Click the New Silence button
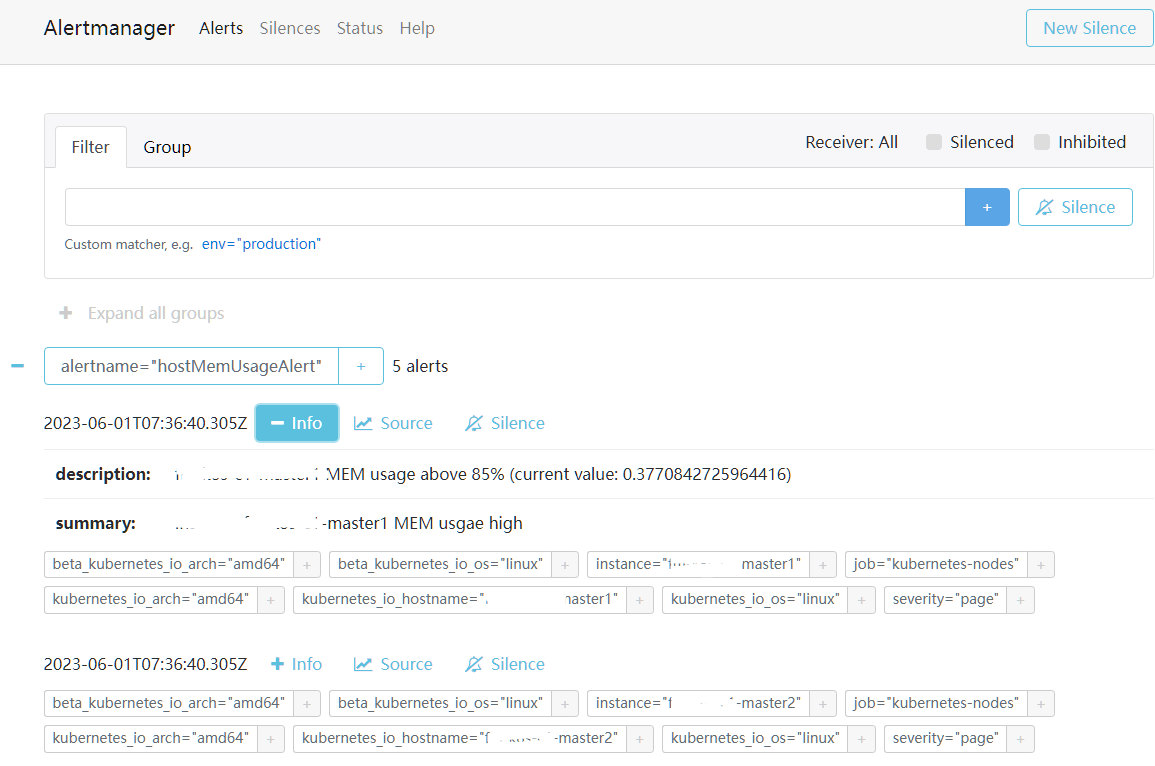Screen dimensions: 1155x766 tap(1089, 28)
